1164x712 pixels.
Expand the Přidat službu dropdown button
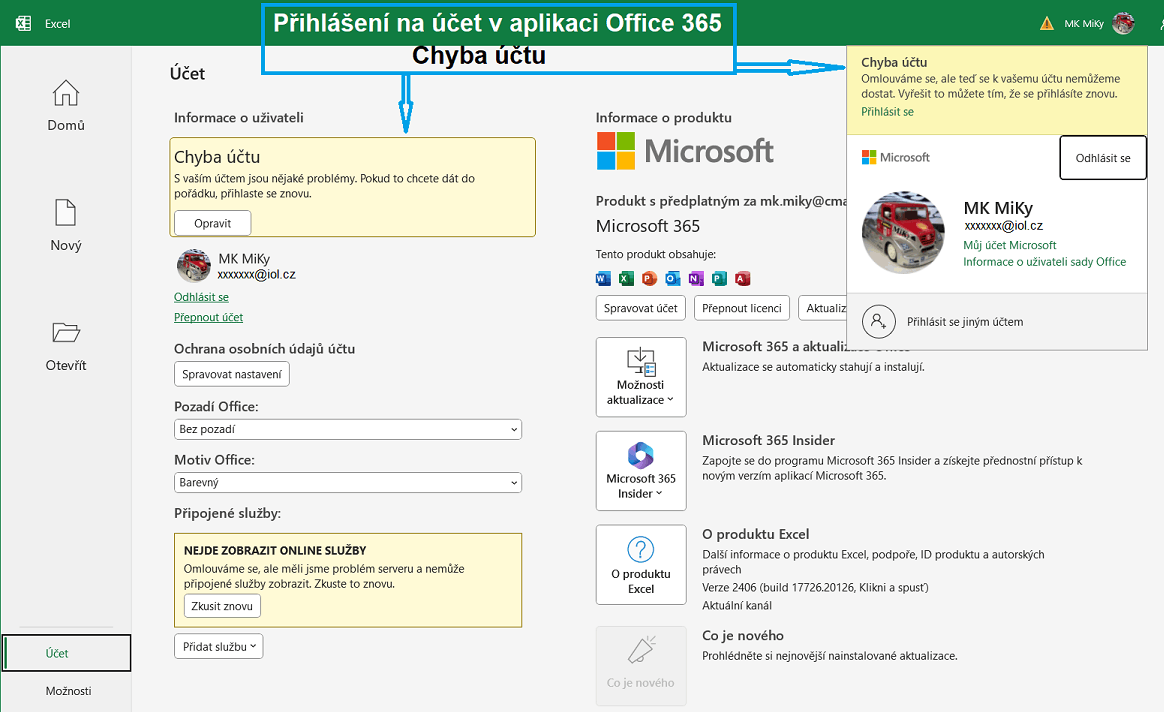point(219,647)
